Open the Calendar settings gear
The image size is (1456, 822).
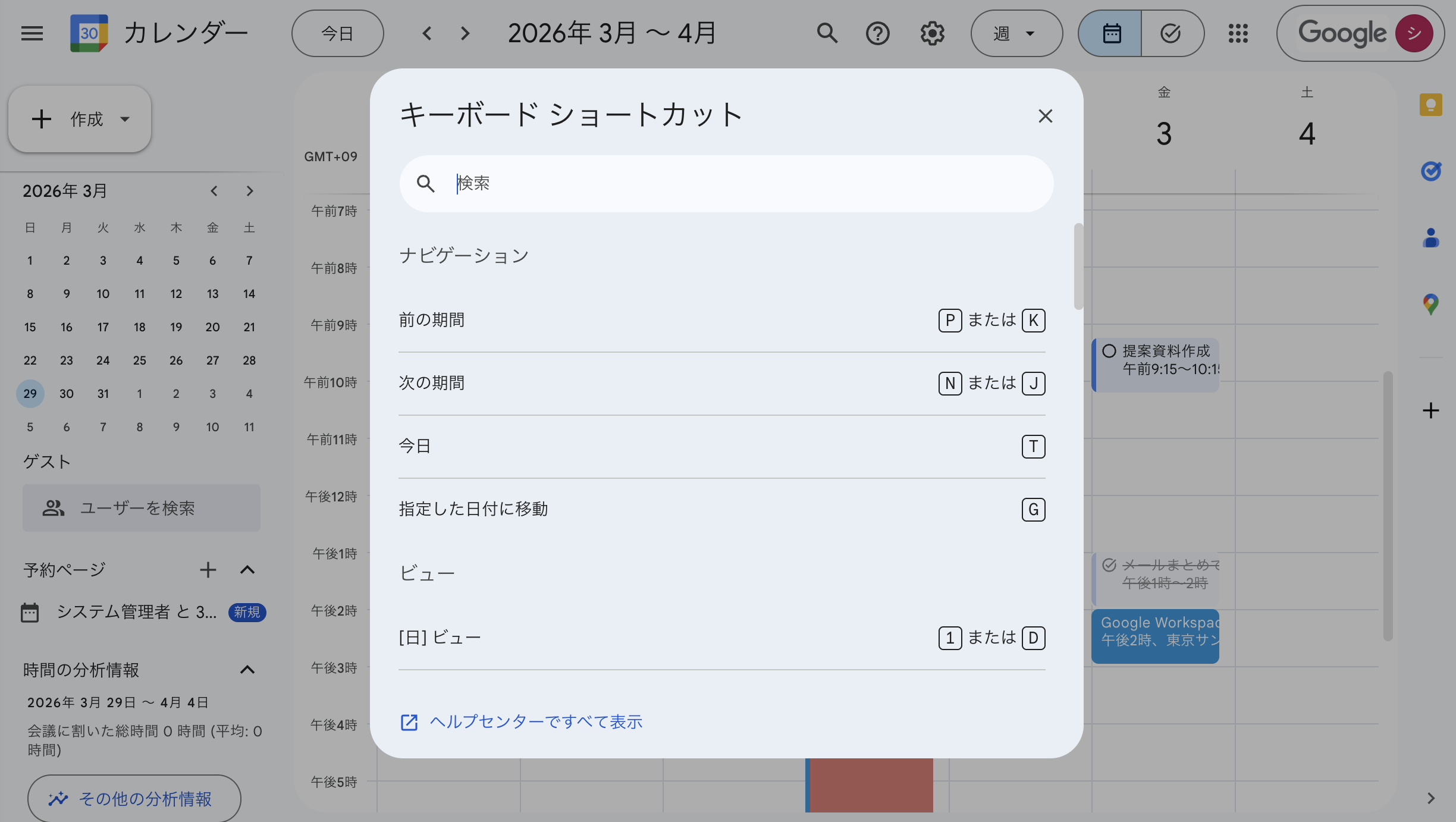[932, 33]
